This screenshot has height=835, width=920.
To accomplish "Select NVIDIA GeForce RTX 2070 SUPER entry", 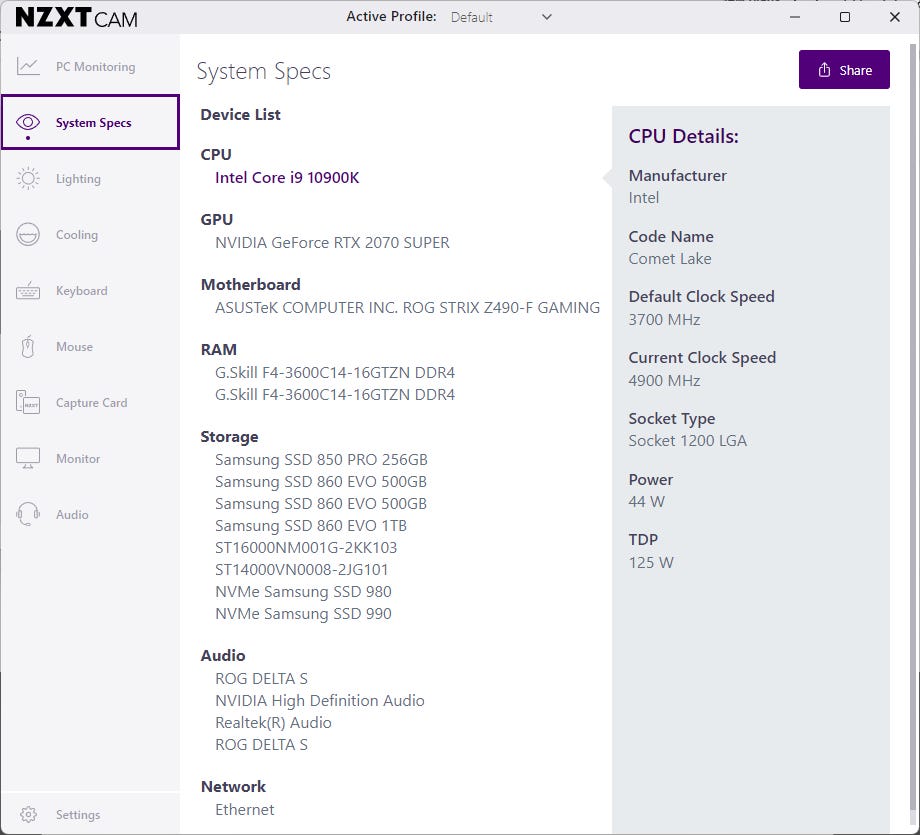I will tap(332, 242).
